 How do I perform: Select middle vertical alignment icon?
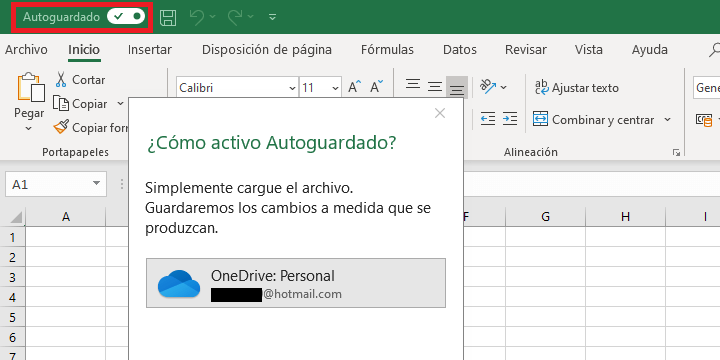point(435,87)
